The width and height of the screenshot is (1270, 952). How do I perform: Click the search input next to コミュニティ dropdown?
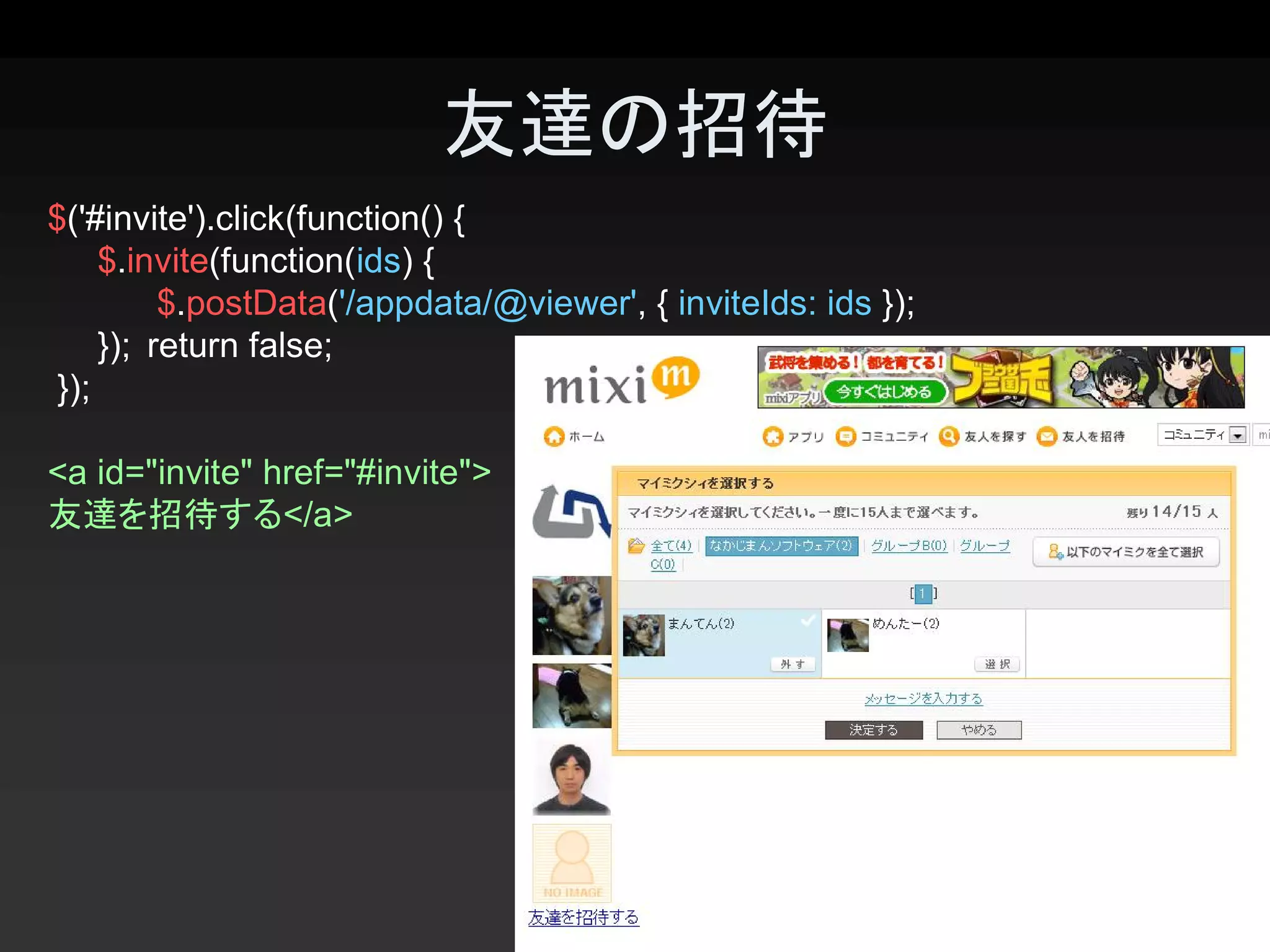(x=1261, y=435)
